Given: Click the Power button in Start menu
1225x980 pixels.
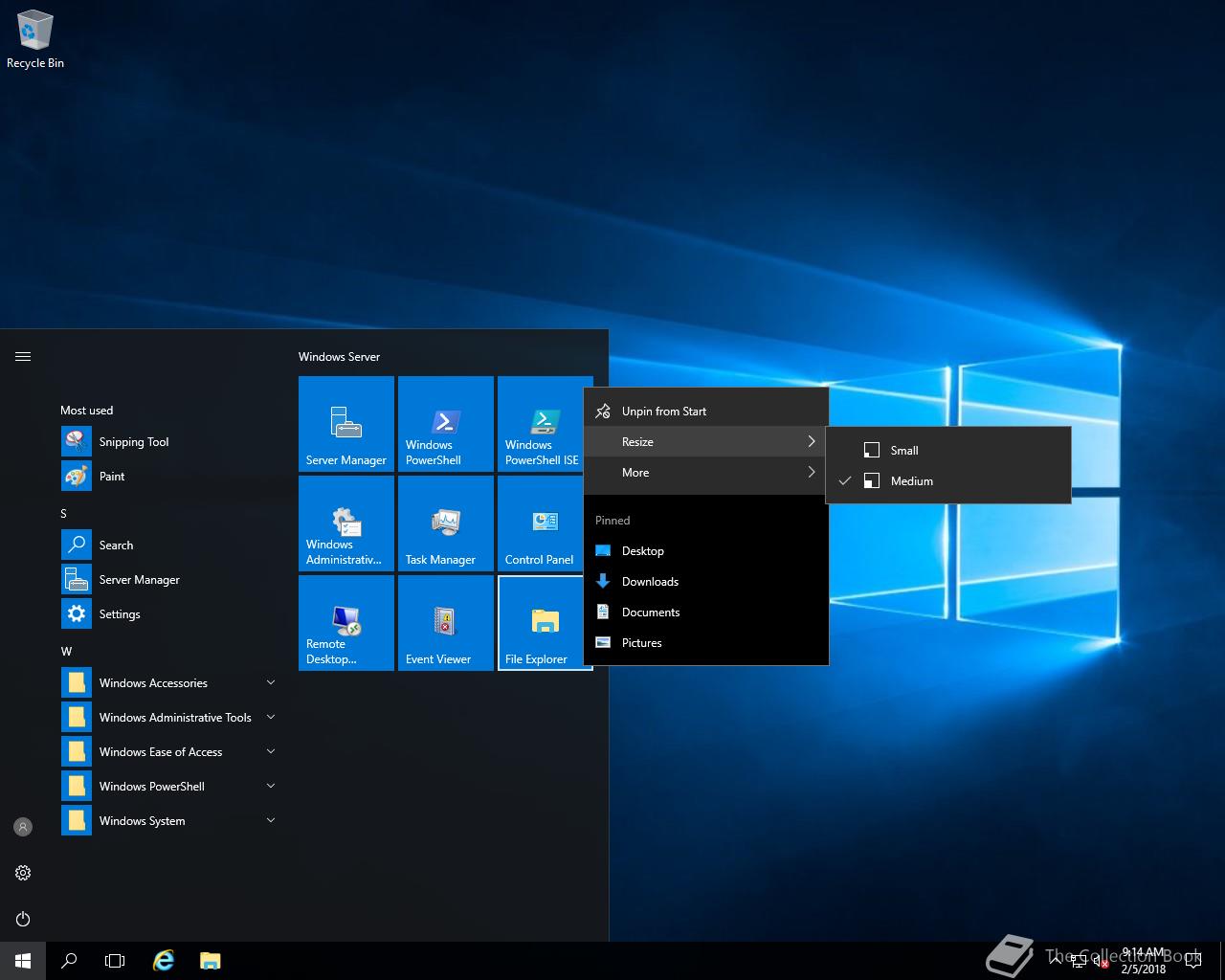Looking at the screenshot, I should [x=23, y=919].
